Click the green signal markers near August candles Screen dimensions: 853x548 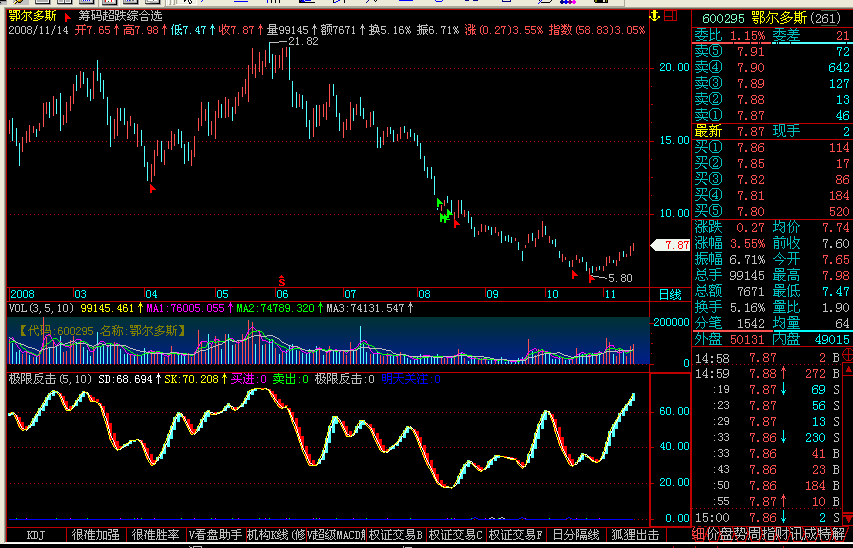tap(444, 212)
